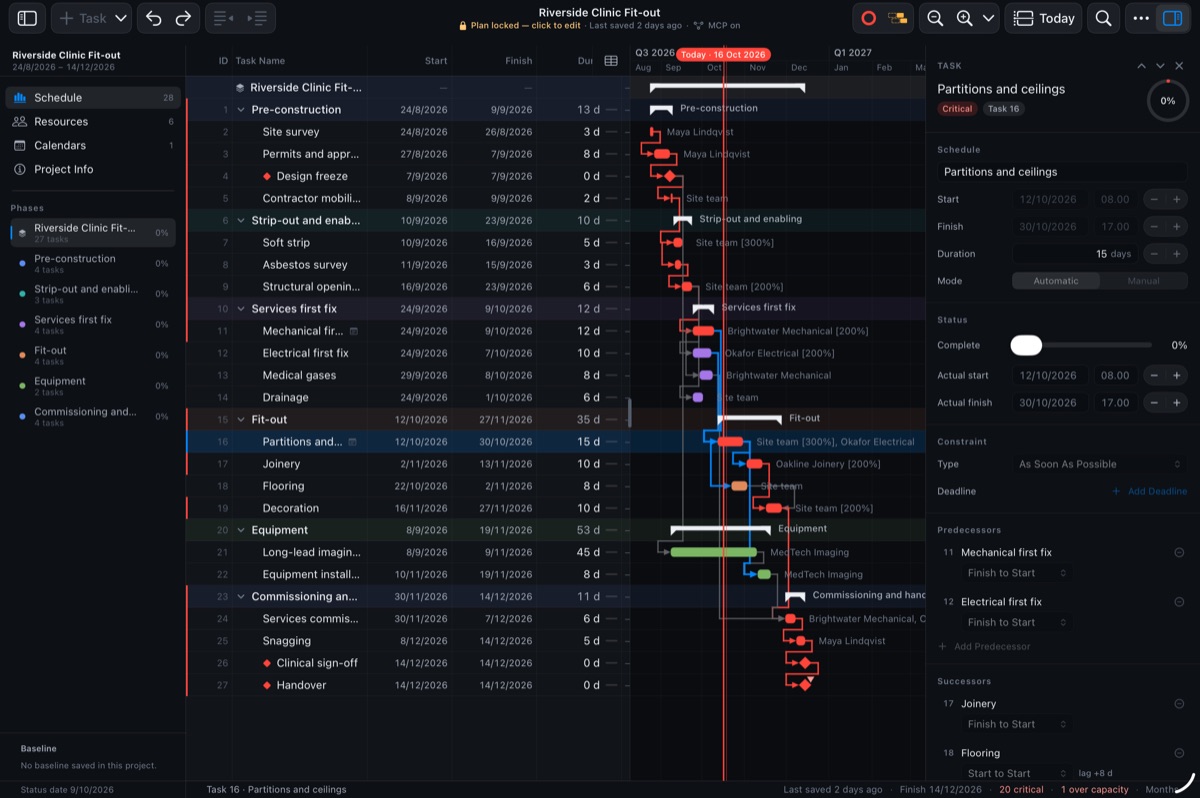Open the add Task dropdown arrow
1200x798 pixels.
point(121,18)
